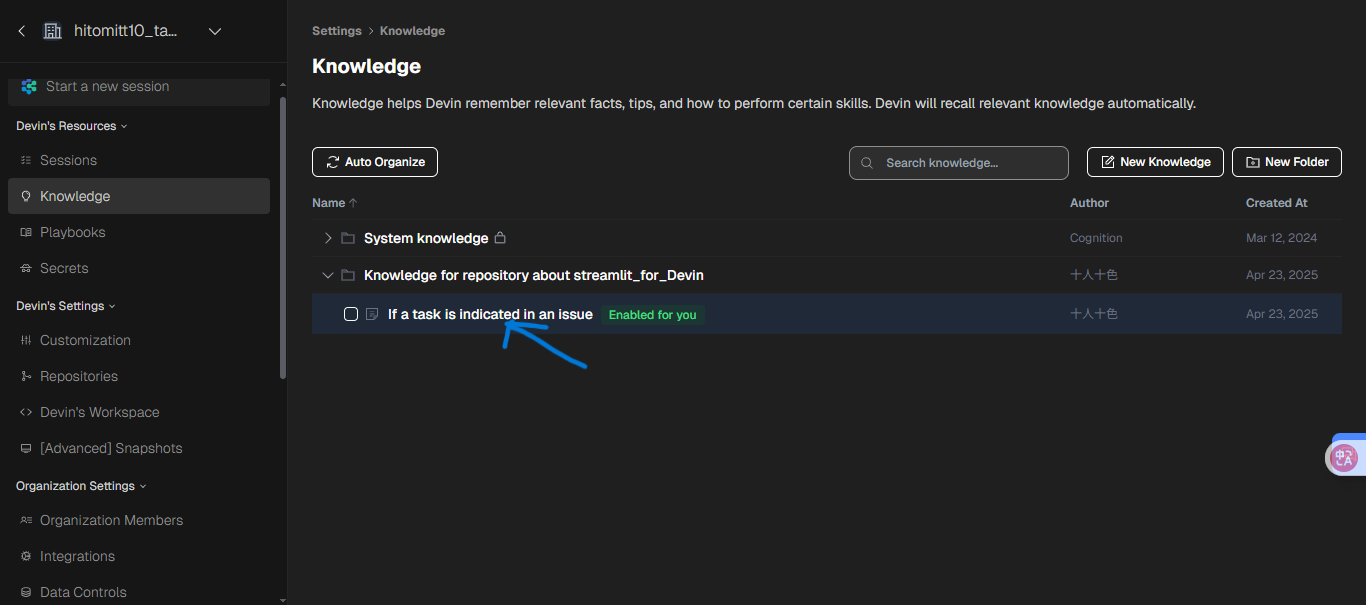Start a new session

pos(139,87)
